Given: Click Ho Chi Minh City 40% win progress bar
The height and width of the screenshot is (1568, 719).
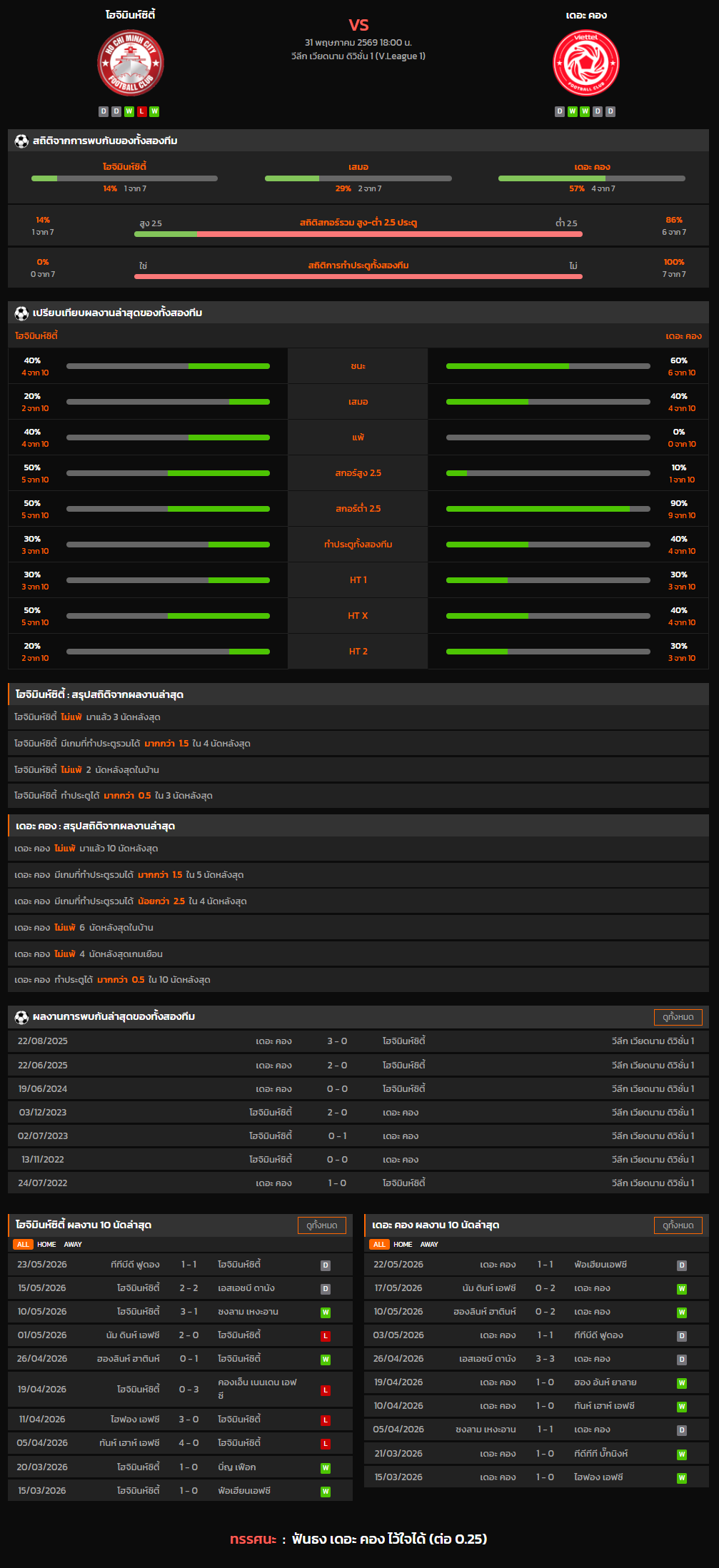Looking at the screenshot, I should 168,366.
